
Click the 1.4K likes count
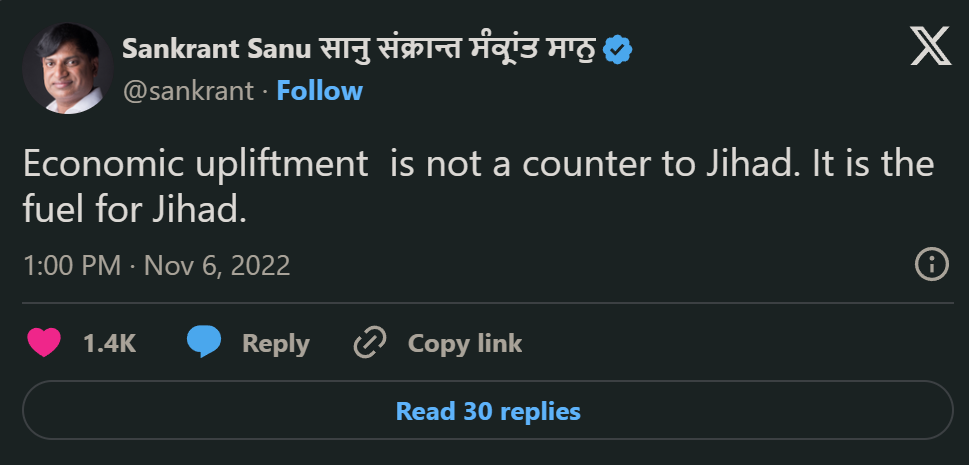[x=109, y=343]
